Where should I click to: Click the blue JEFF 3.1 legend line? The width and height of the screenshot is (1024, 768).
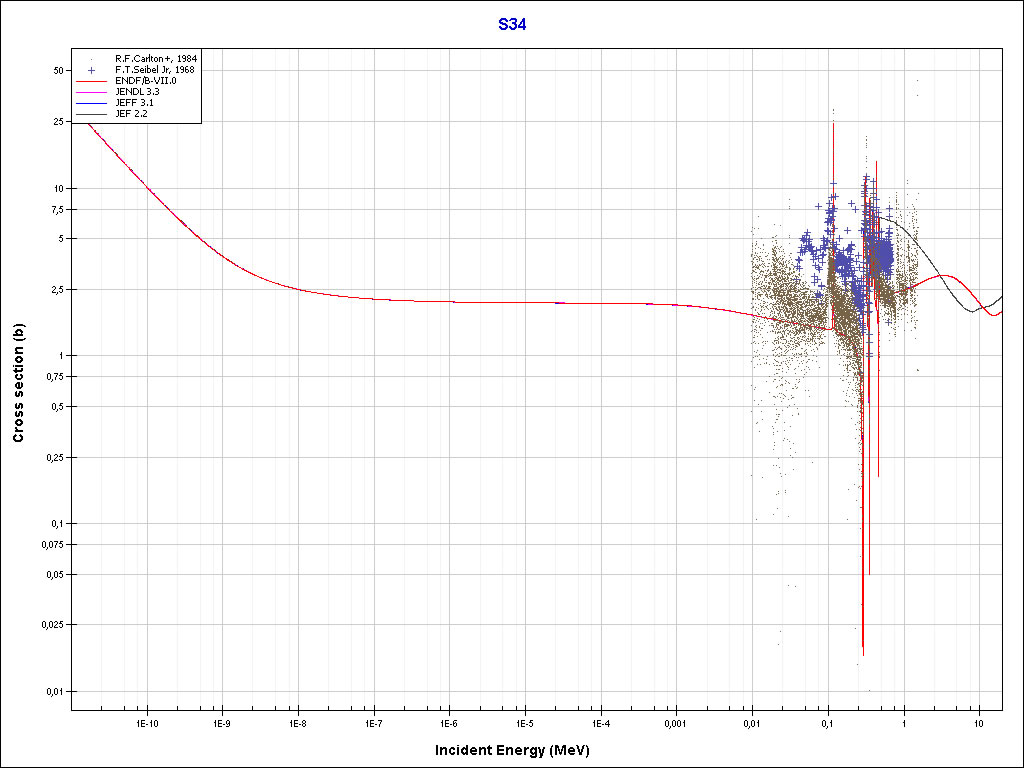pos(91,103)
